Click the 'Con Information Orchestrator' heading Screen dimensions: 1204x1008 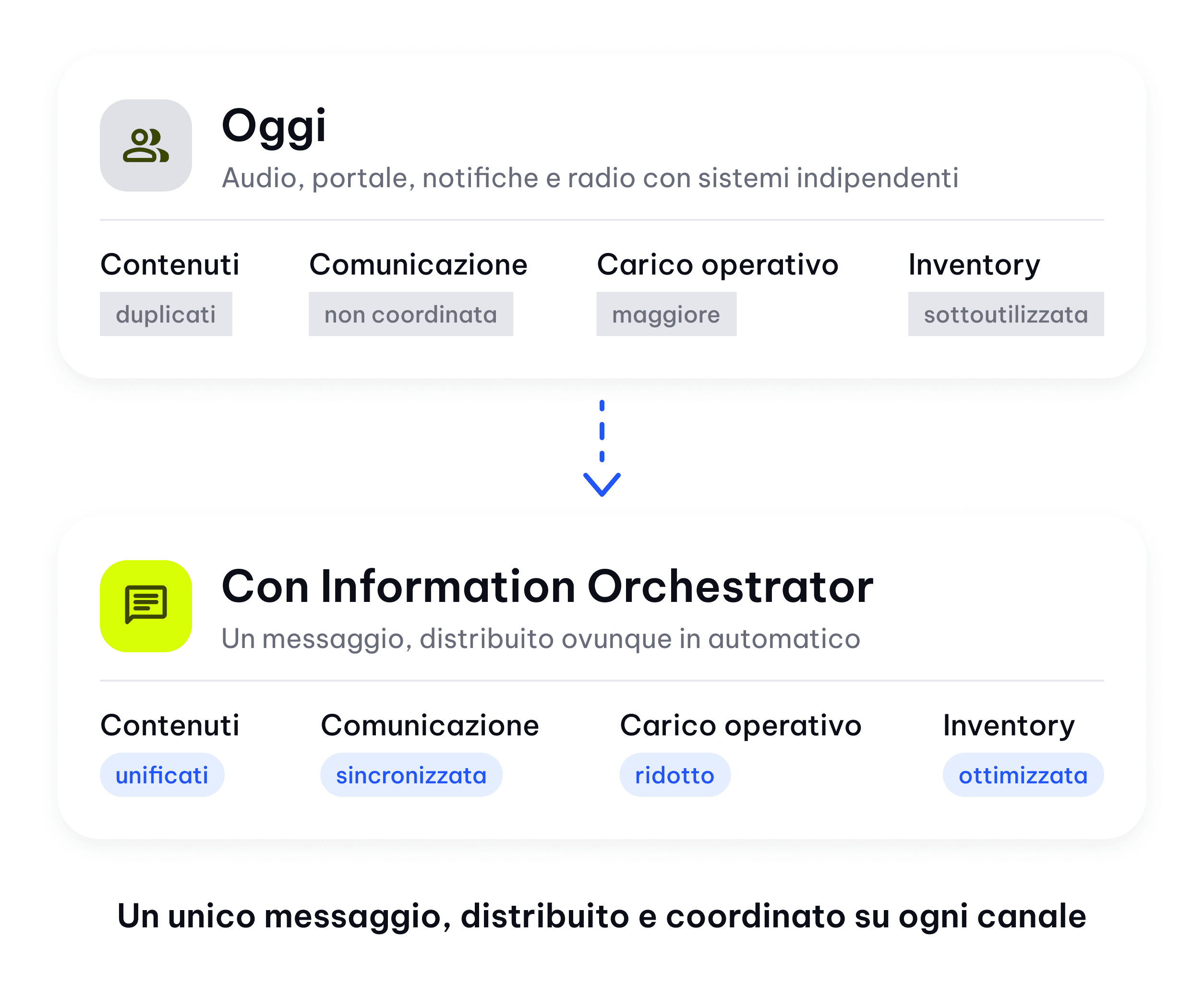[x=548, y=587]
